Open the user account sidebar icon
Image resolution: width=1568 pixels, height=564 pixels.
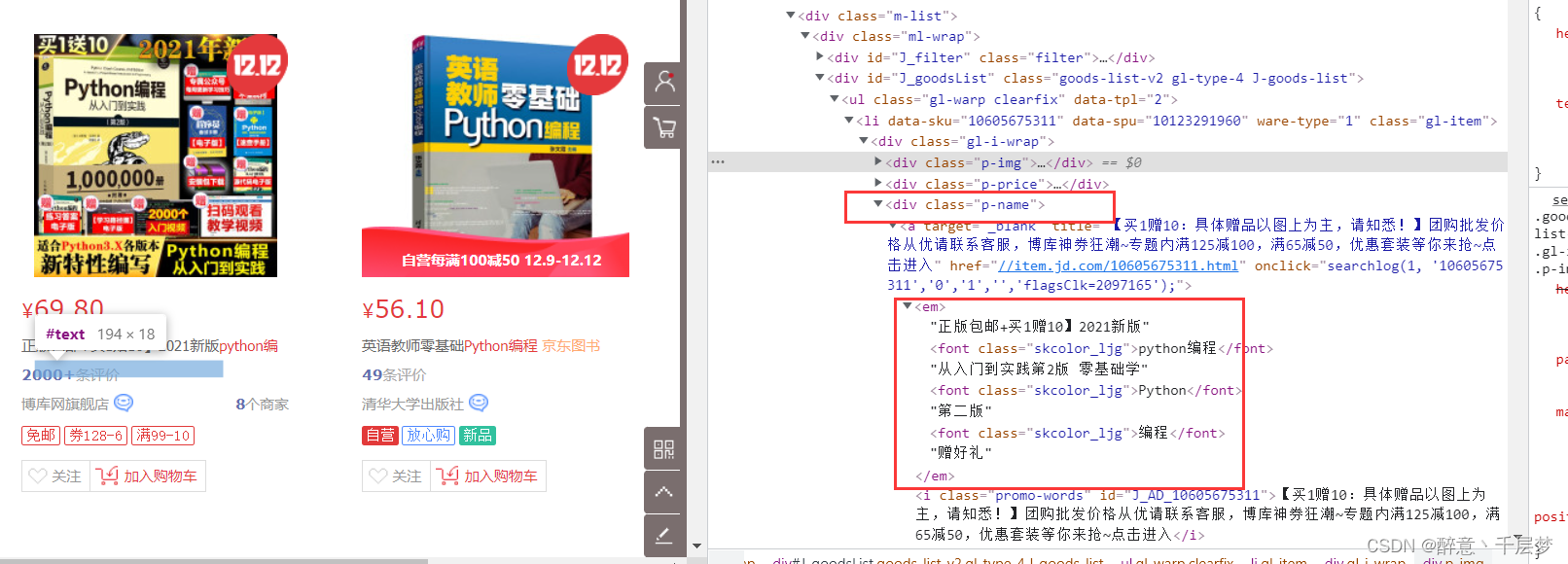tap(664, 84)
